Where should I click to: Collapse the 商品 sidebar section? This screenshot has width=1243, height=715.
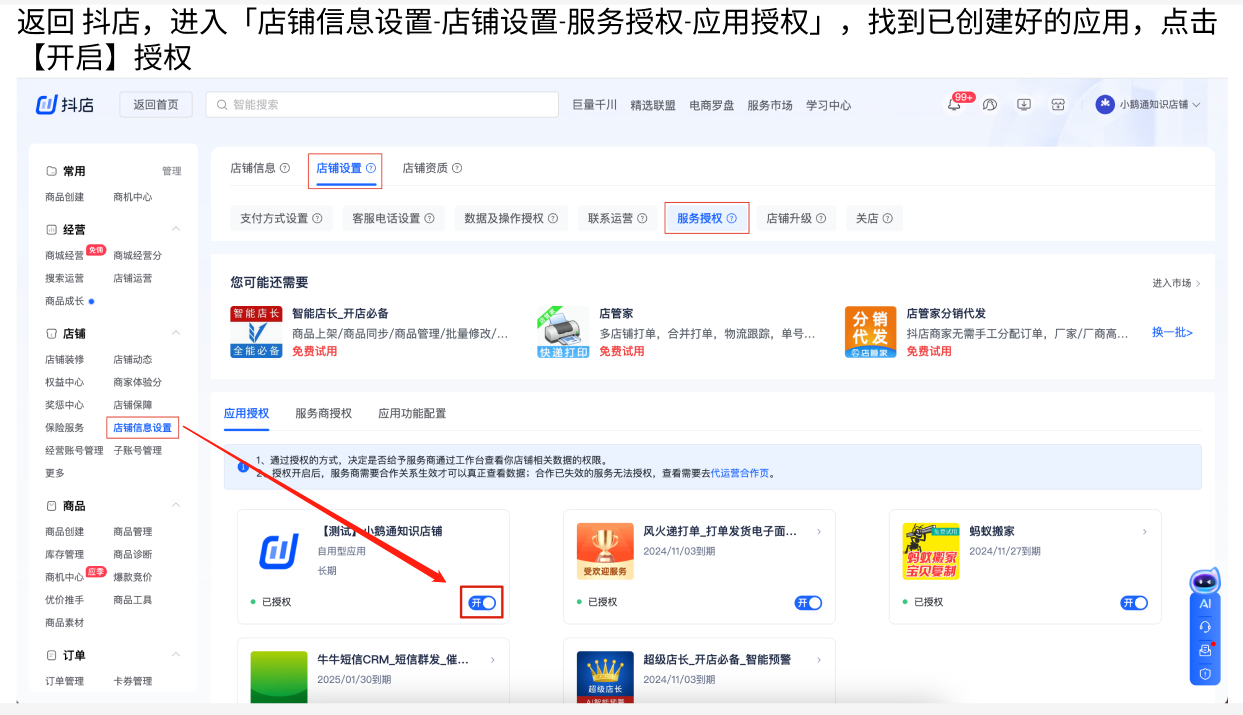pos(176,505)
